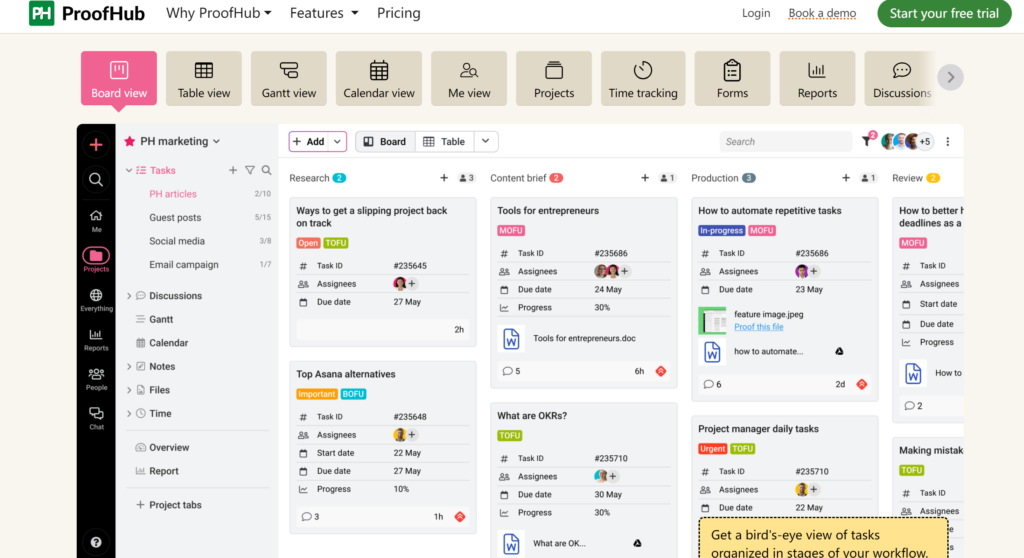Switch to the Table view toggle
Viewport: 1024px width, 558px height.
444,142
